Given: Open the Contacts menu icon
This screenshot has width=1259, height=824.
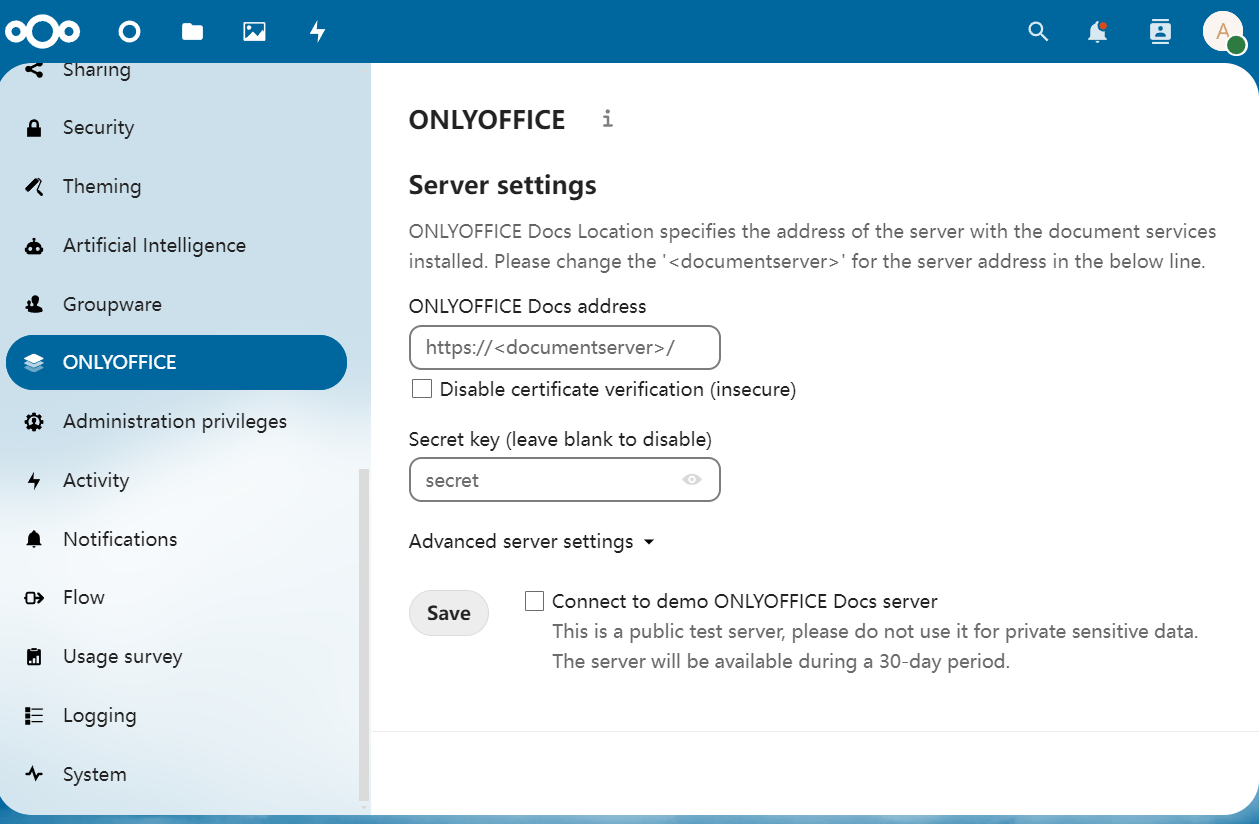Looking at the screenshot, I should pyautogui.click(x=1159, y=32).
